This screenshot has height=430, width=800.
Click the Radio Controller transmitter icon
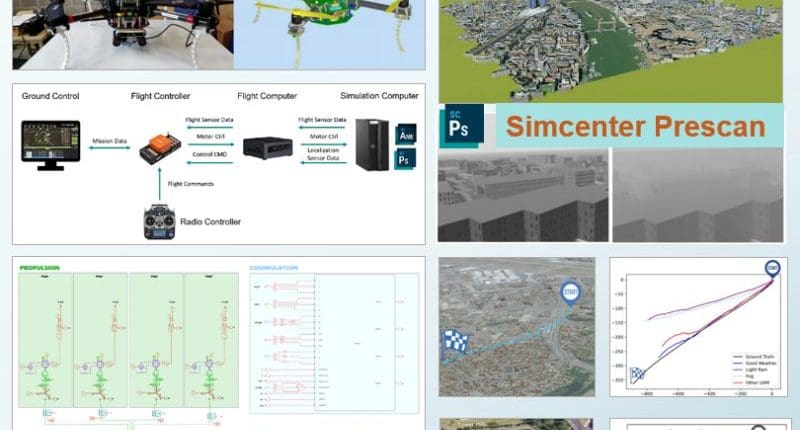point(159,221)
